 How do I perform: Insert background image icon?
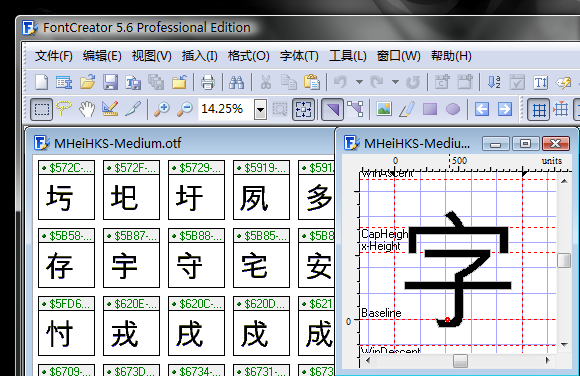click(x=384, y=109)
